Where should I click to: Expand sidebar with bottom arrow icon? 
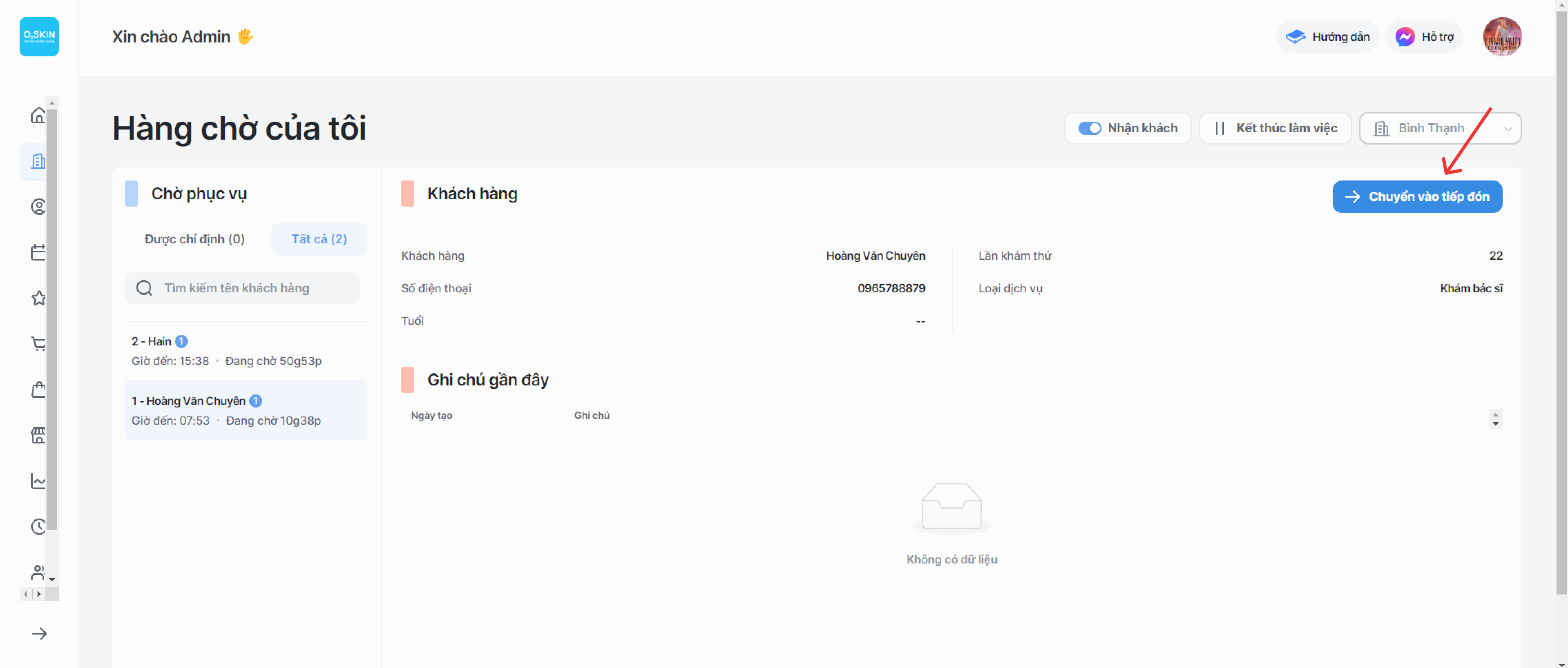39,634
